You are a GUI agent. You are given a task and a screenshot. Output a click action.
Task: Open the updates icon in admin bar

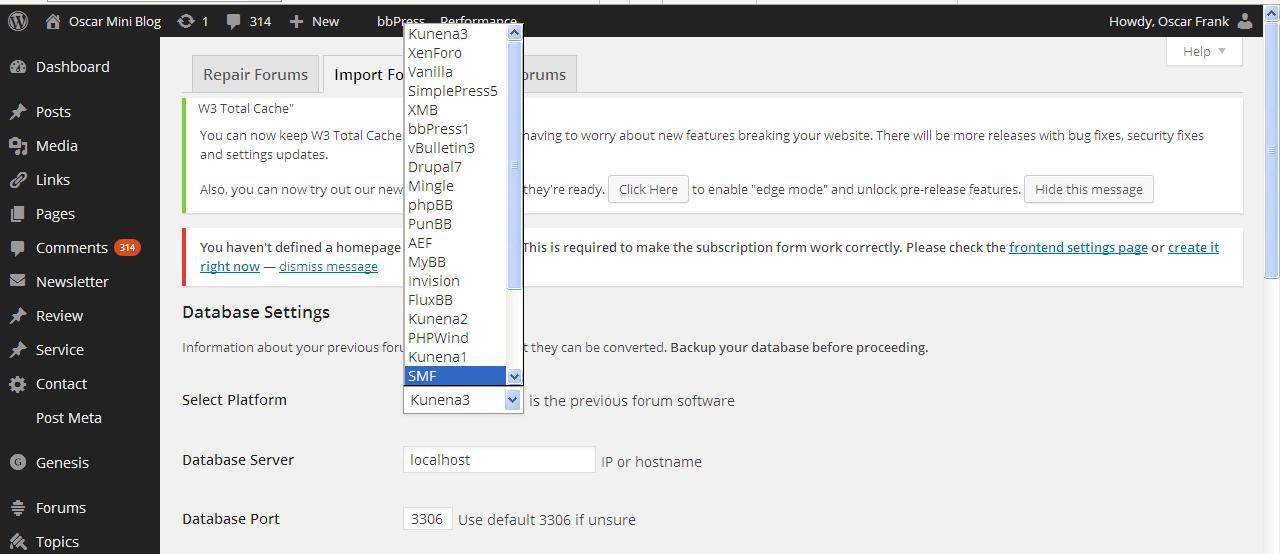[x=186, y=21]
